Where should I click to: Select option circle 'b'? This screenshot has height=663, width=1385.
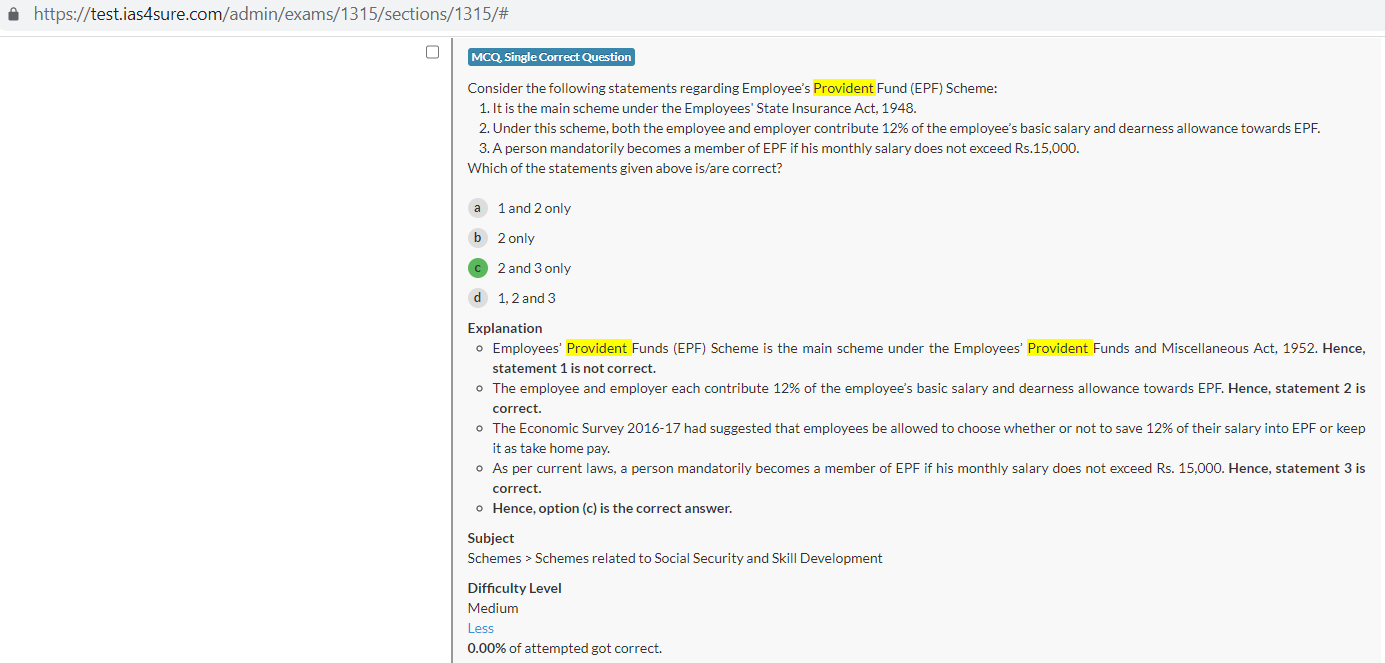[478, 238]
